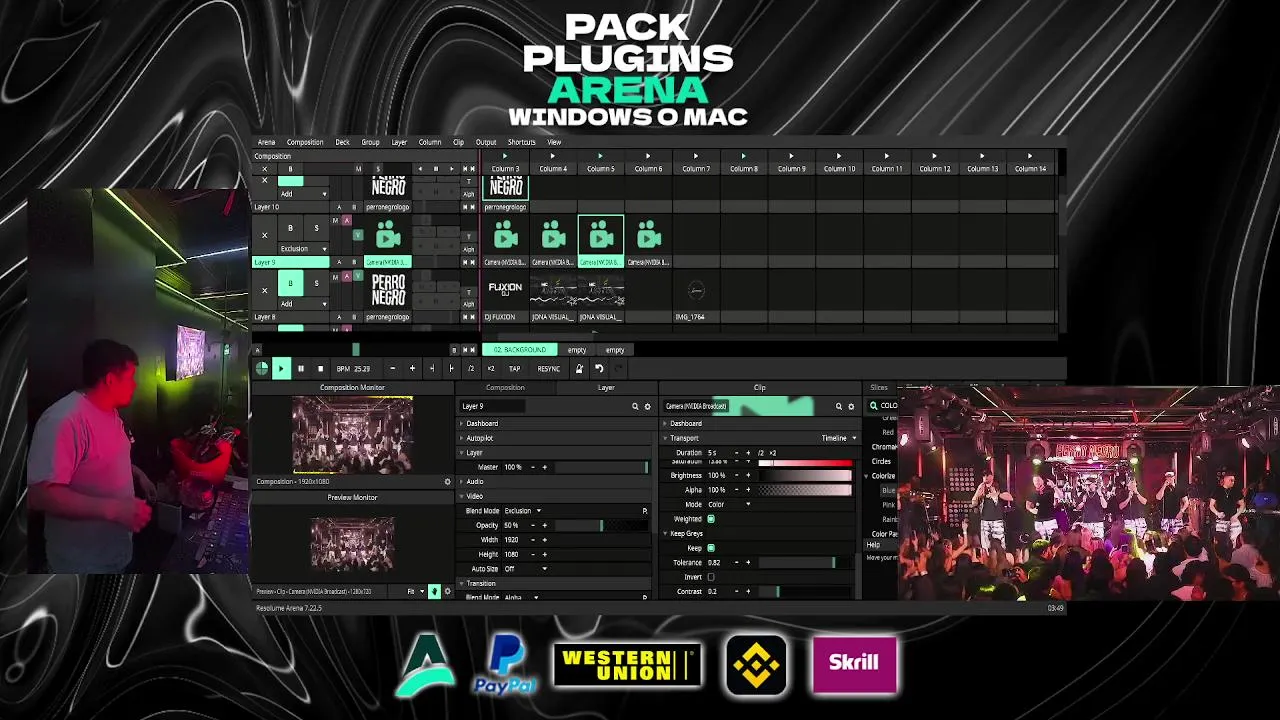Open Composition Monitor settings gear

click(447, 481)
